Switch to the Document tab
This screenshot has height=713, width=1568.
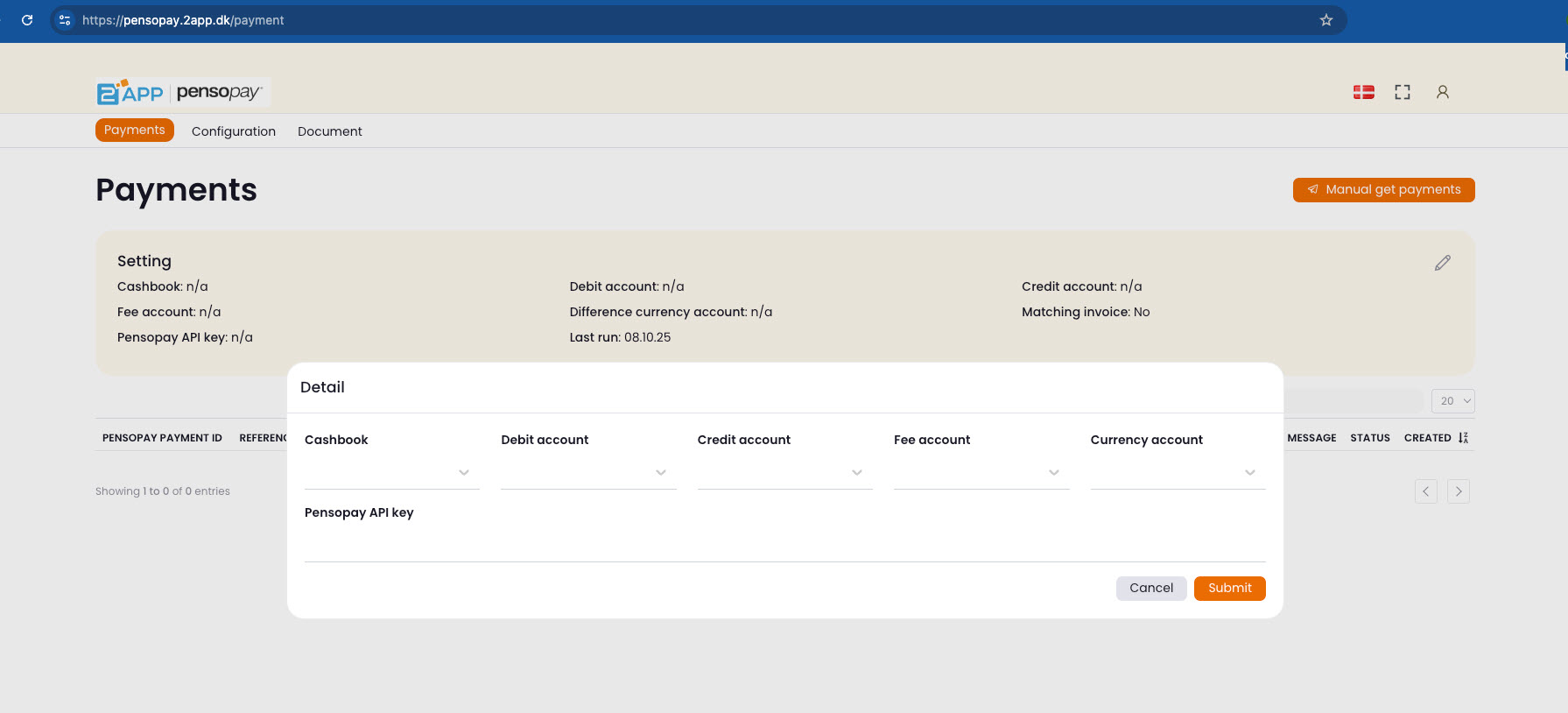pyautogui.click(x=329, y=131)
